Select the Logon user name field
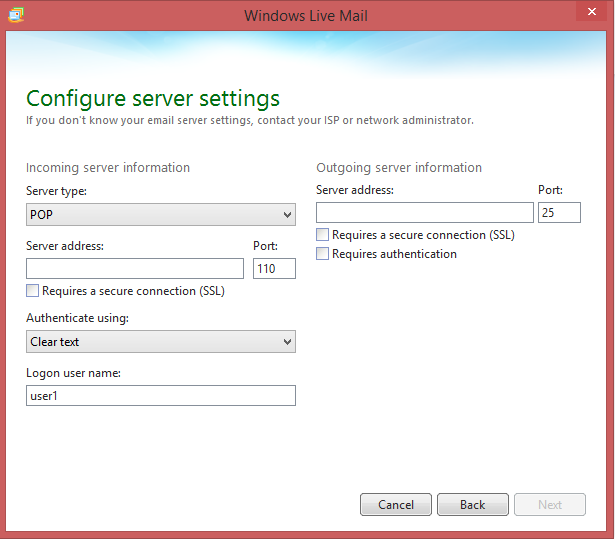The width and height of the screenshot is (615, 539). click(160, 396)
